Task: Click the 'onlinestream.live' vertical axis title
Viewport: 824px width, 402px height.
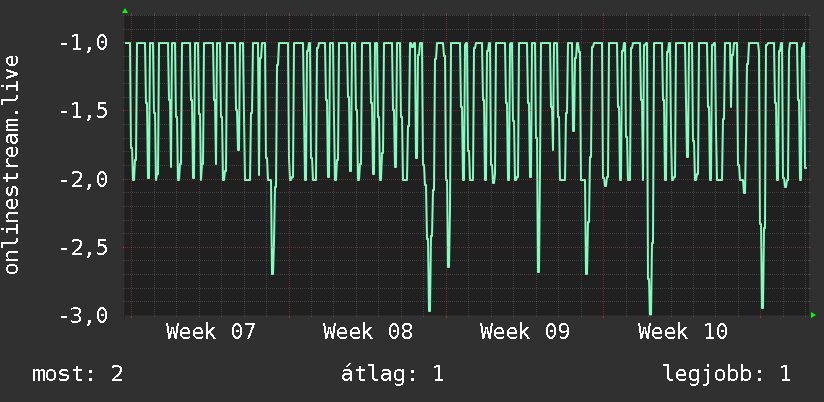Action: pyautogui.click(x=11, y=164)
